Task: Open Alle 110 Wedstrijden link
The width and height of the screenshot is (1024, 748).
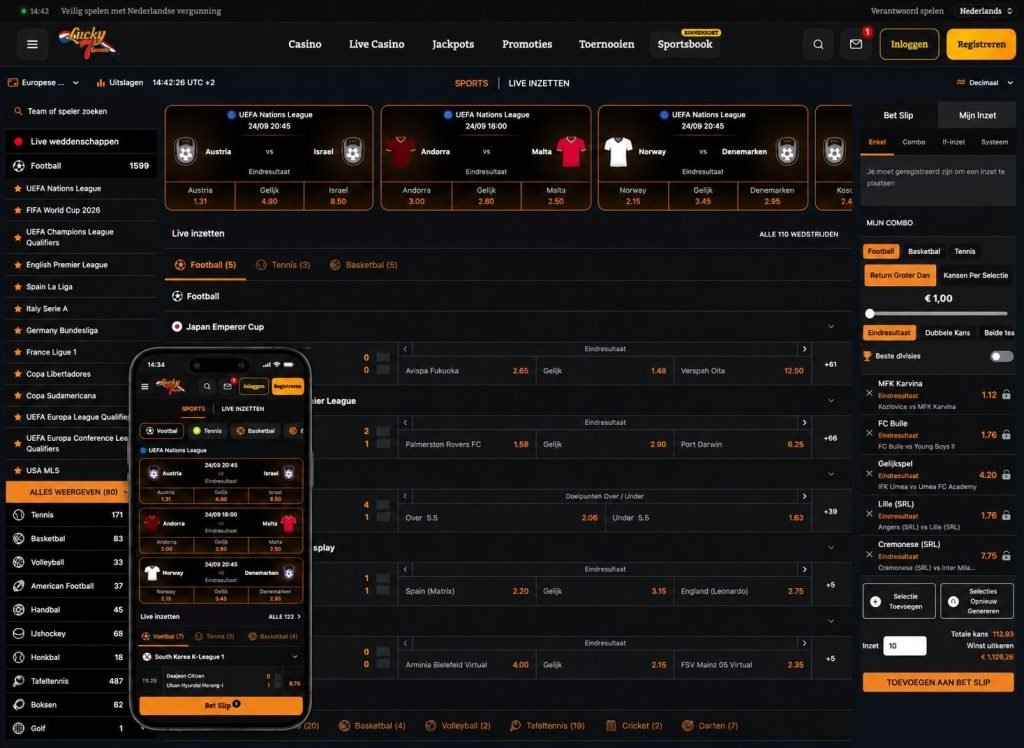Action: click(x=798, y=235)
